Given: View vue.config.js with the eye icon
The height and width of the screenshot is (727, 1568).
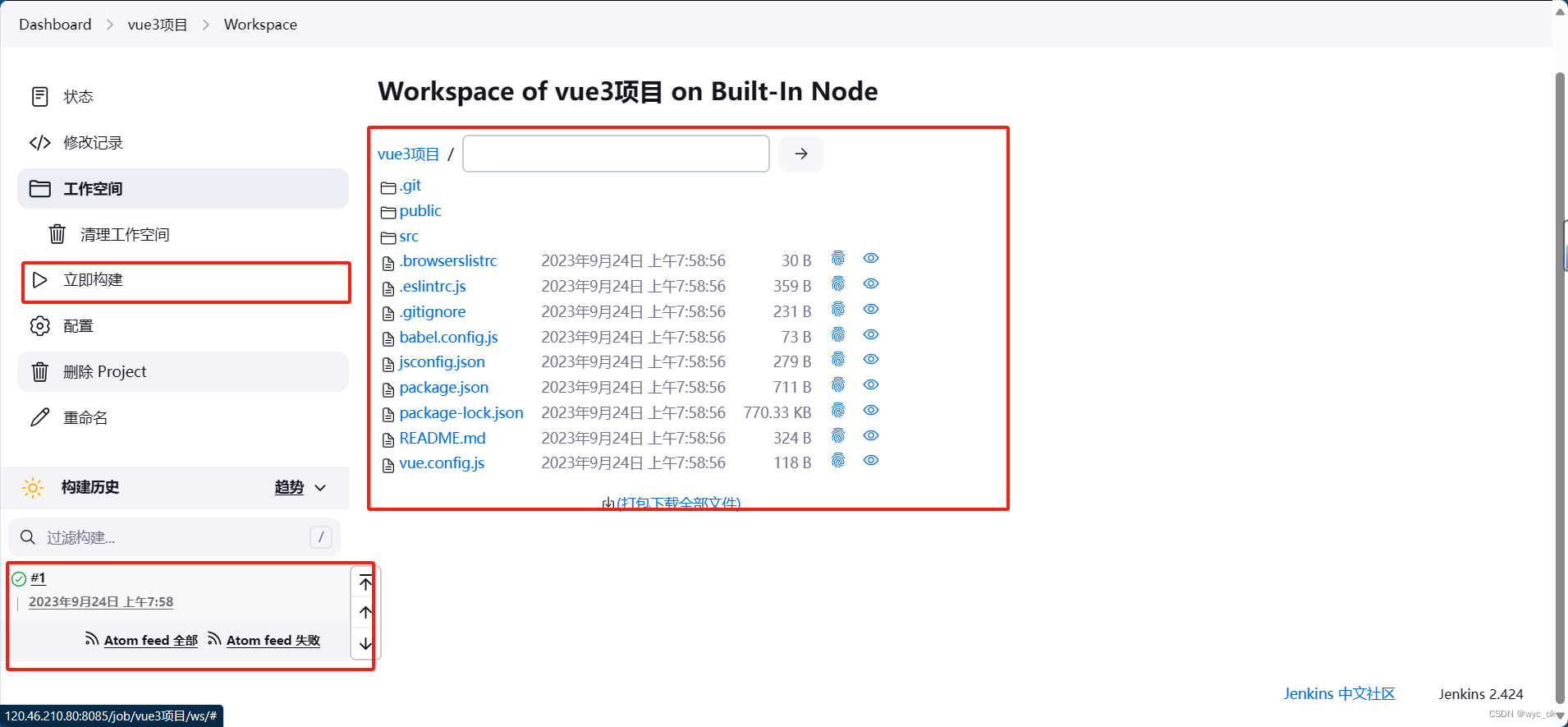Looking at the screenshot, I should pyautogui.click(x=871, y=461).
